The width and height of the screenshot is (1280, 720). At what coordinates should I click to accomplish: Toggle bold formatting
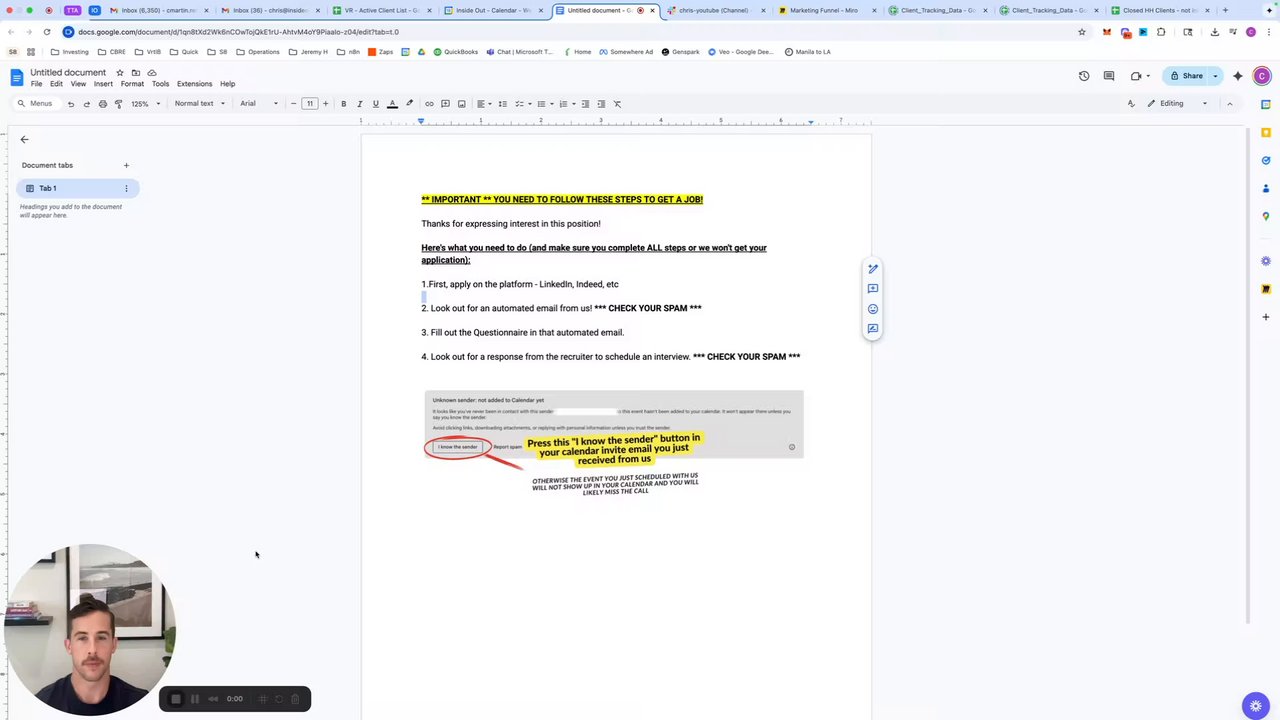tap(343, 104)
